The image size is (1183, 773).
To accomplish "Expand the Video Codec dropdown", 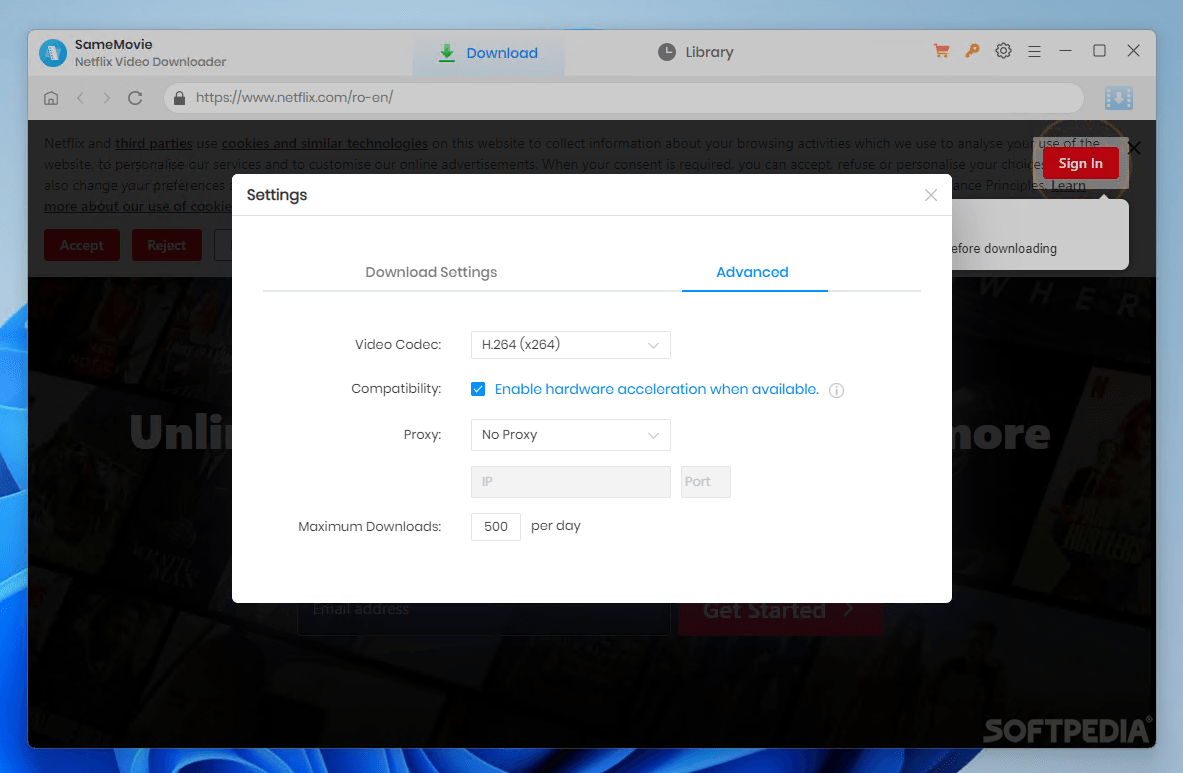I will coord(570,345).
